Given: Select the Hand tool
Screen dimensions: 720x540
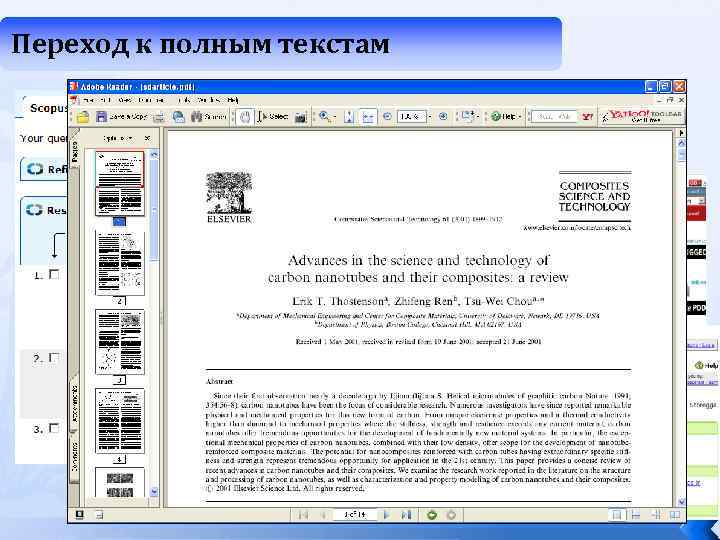Looking at the screenshot, I should [x=245, y=117].
